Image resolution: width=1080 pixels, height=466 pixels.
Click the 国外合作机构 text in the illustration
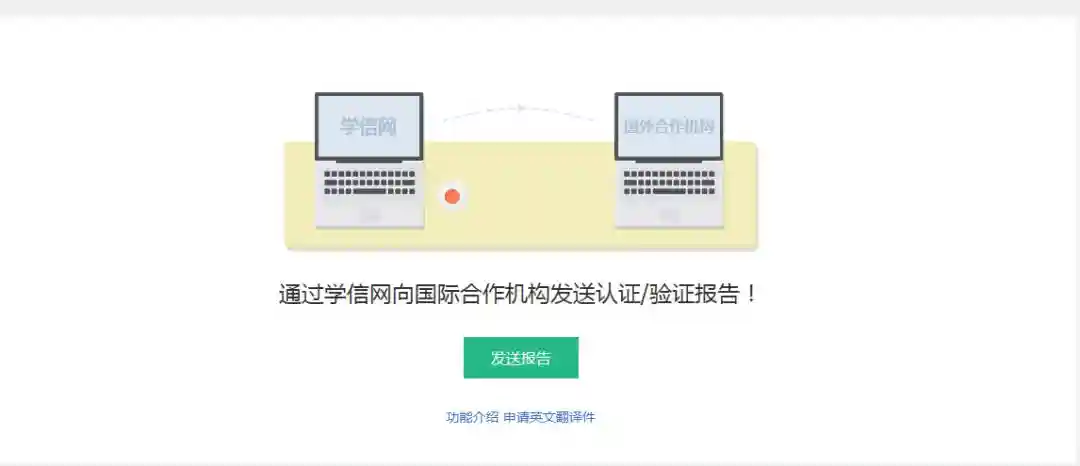pos(669,127)
